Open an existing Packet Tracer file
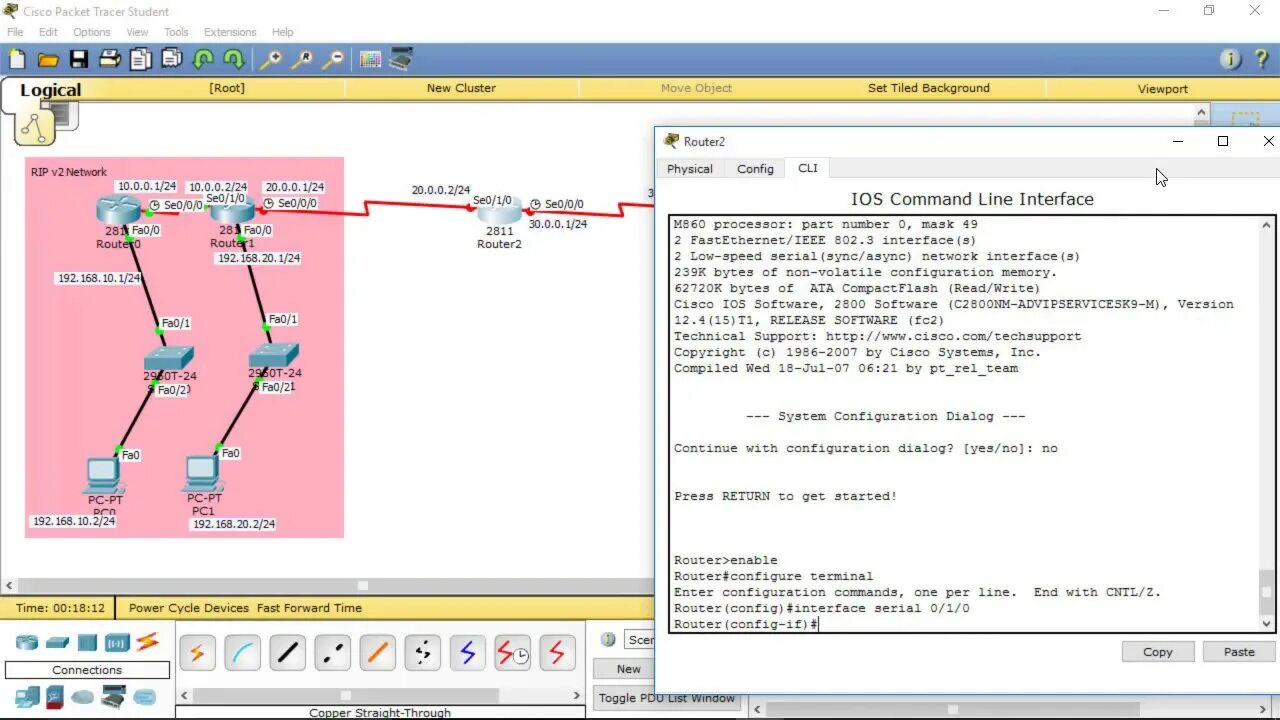 point(47,59)
